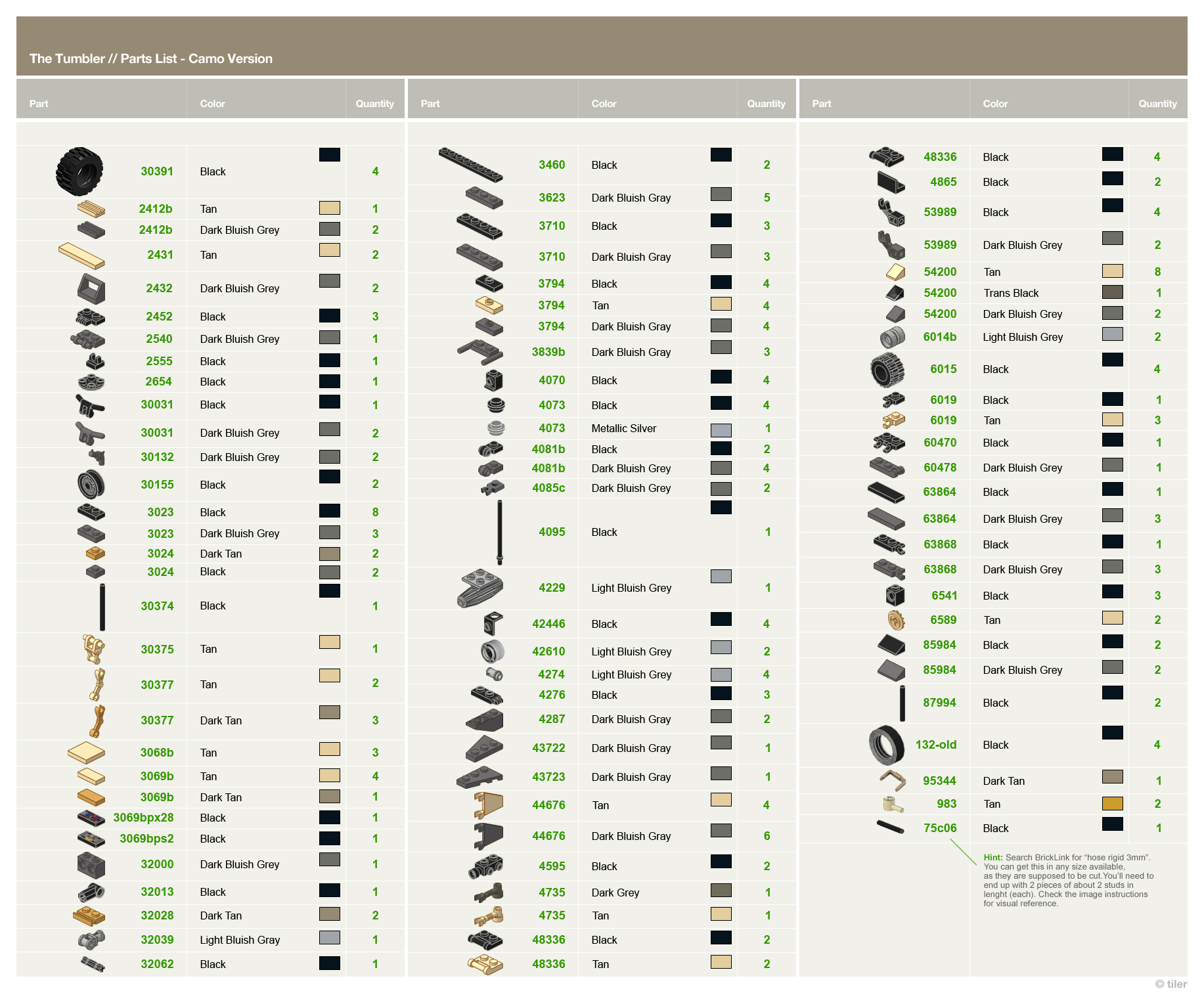The width and height of the screenshot is (1204, 993).
Task: Click the 87994 black bar image
Action: coord(902,703)
